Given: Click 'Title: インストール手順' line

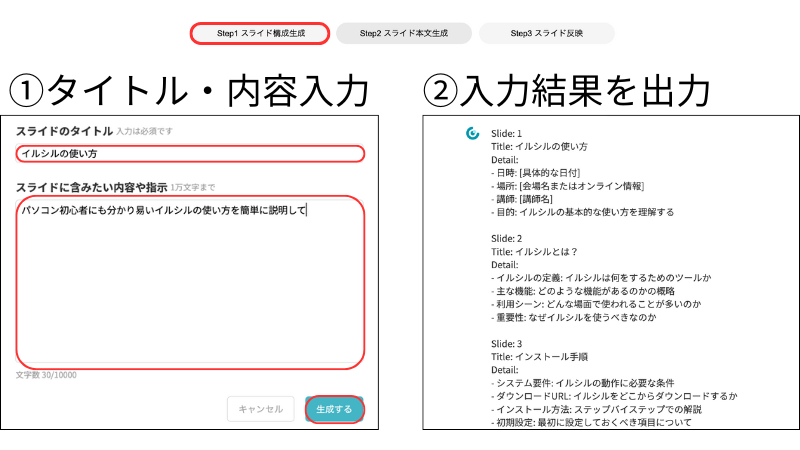Looking at the screenshot, I should click(x=539, y=357).
